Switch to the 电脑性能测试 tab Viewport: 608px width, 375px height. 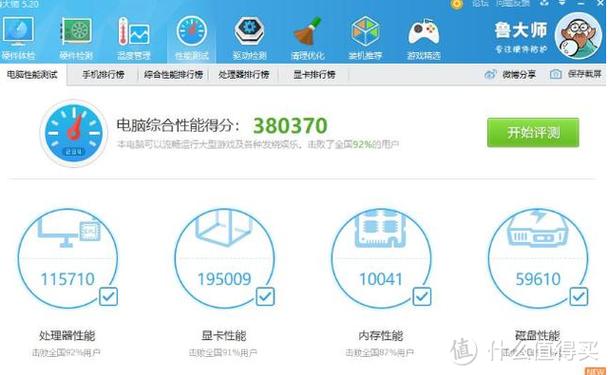pos(33,74)
